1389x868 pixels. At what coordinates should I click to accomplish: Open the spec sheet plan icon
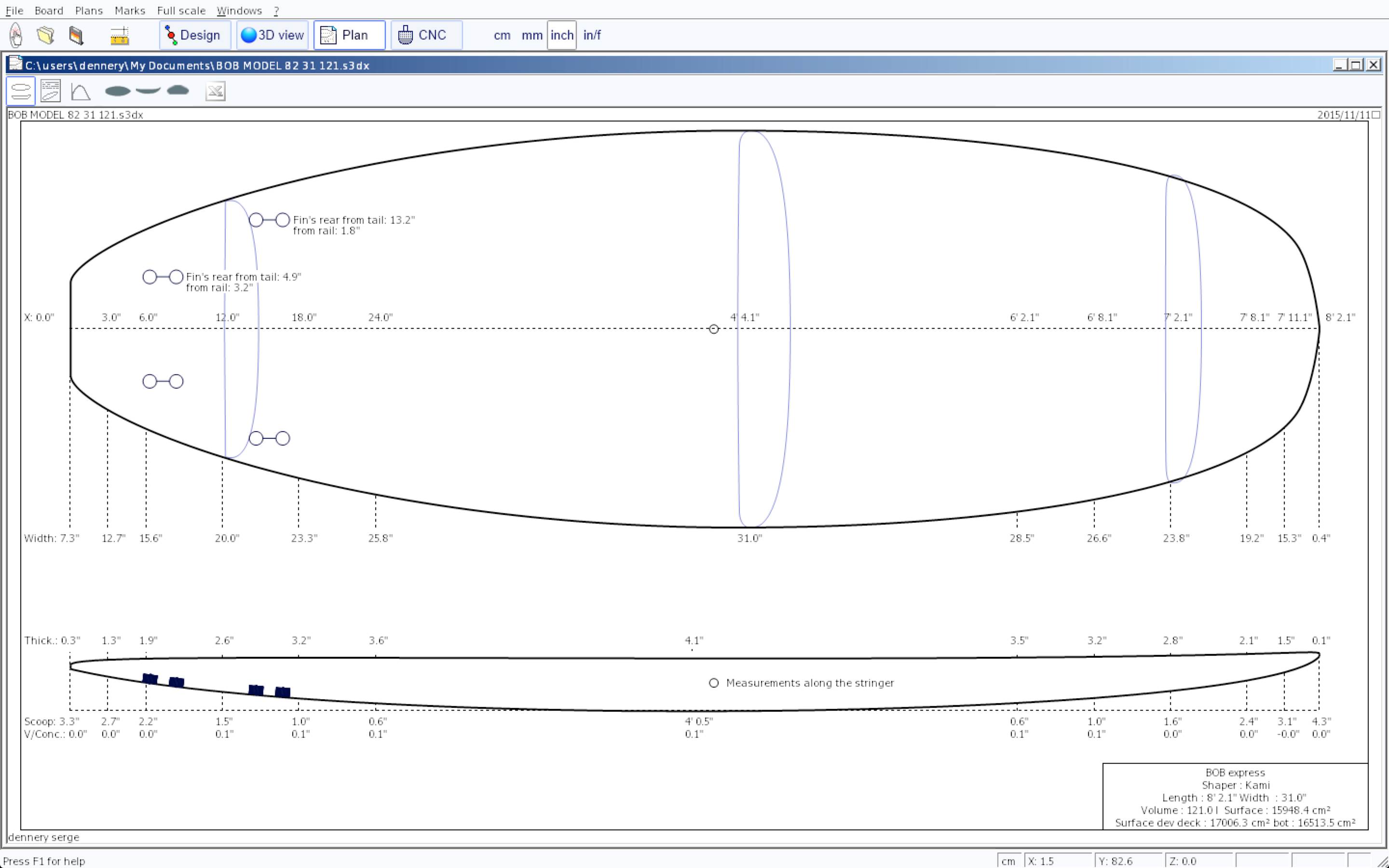click(51, 91)
